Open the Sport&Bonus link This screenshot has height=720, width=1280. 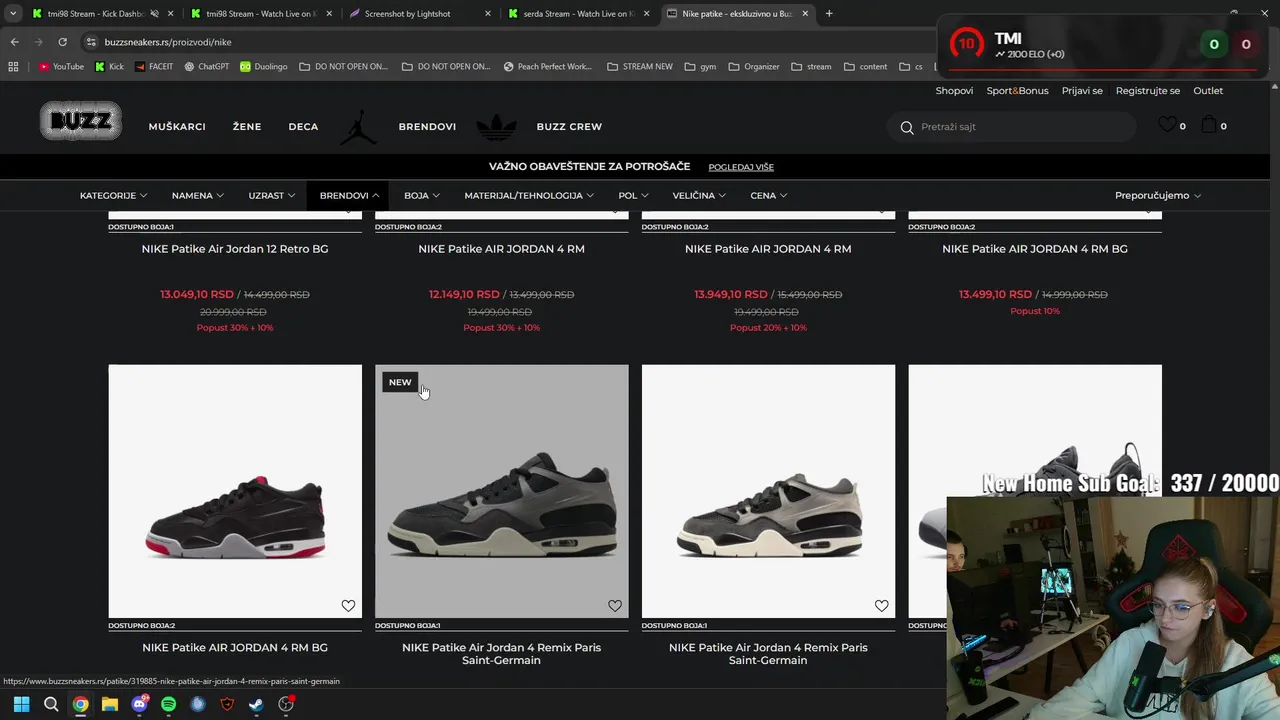click(x=1017, y=90)
